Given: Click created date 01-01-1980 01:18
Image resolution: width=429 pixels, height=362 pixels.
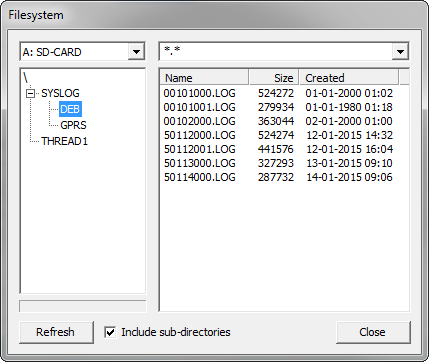Looking at the screenshot, I should point(349,107).
